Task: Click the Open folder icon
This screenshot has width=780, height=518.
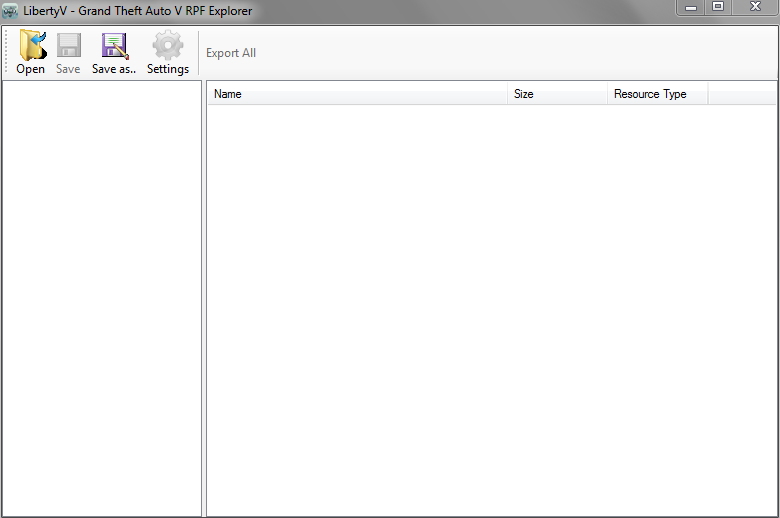Action: coord(31,46)
